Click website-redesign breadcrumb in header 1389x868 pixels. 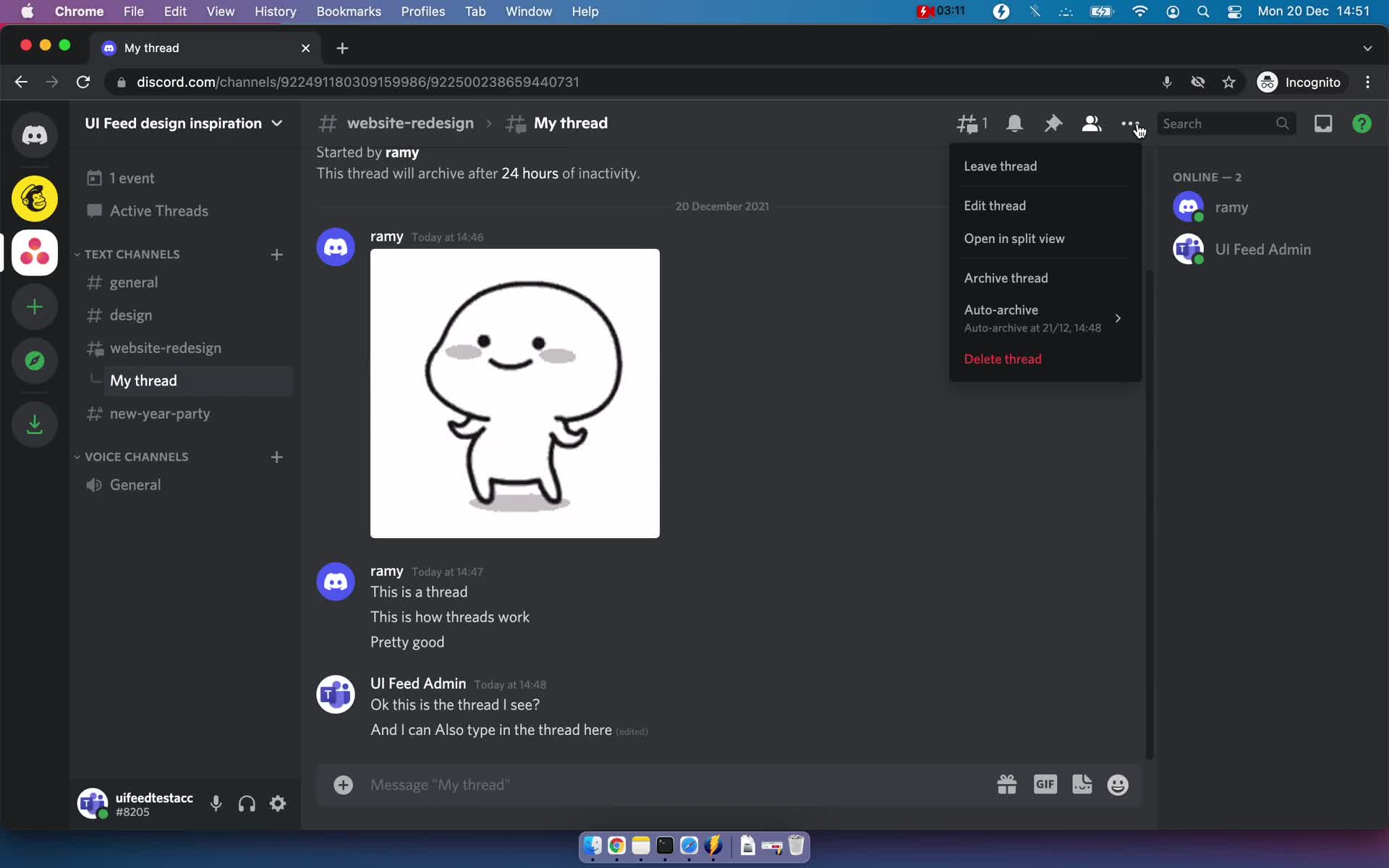410,124
